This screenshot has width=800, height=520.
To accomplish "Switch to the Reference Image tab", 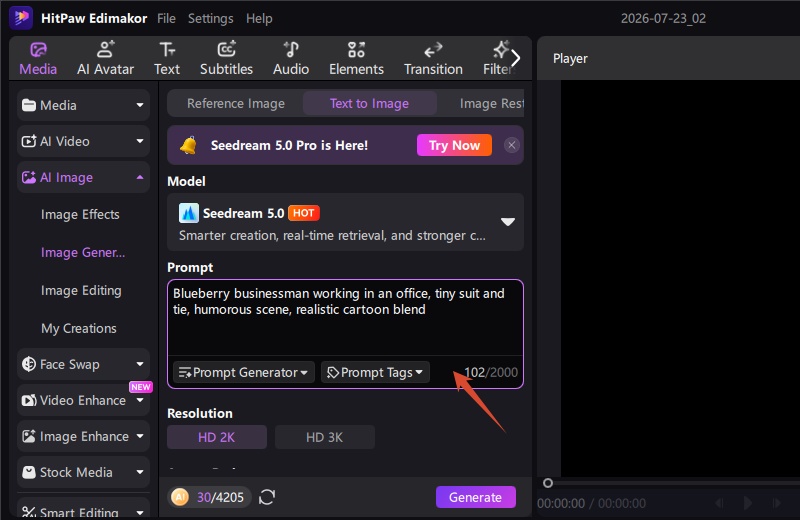I will [x=236, y=104].
